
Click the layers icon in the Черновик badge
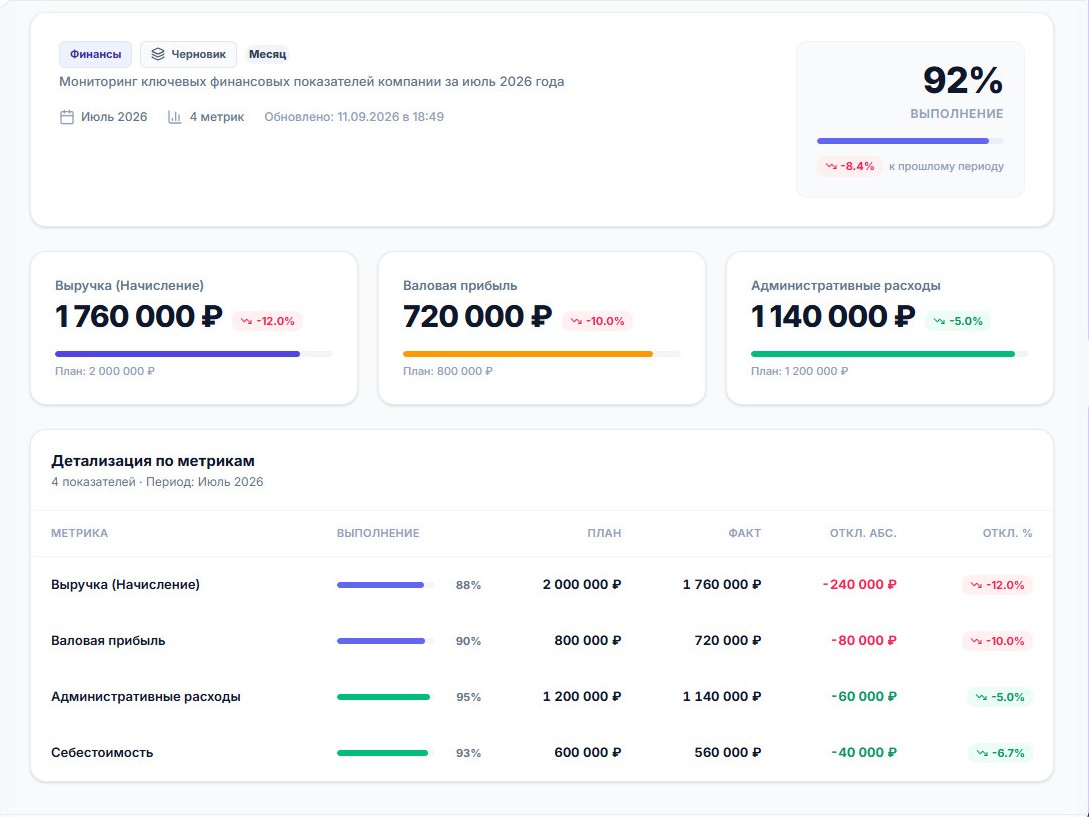(158, 54)
